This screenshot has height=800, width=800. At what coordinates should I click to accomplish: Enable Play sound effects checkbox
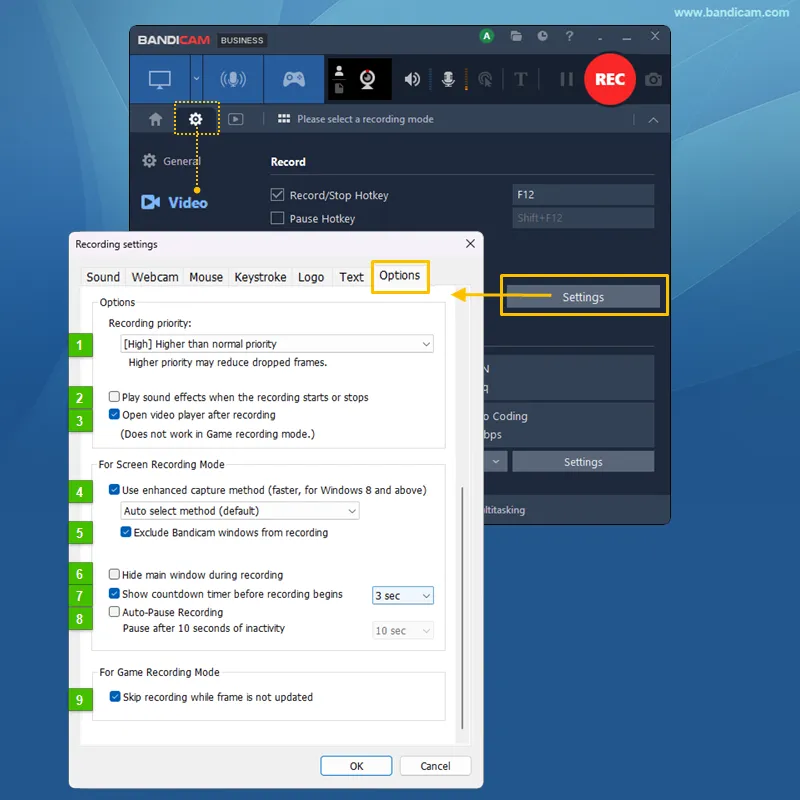click(114, 396)
